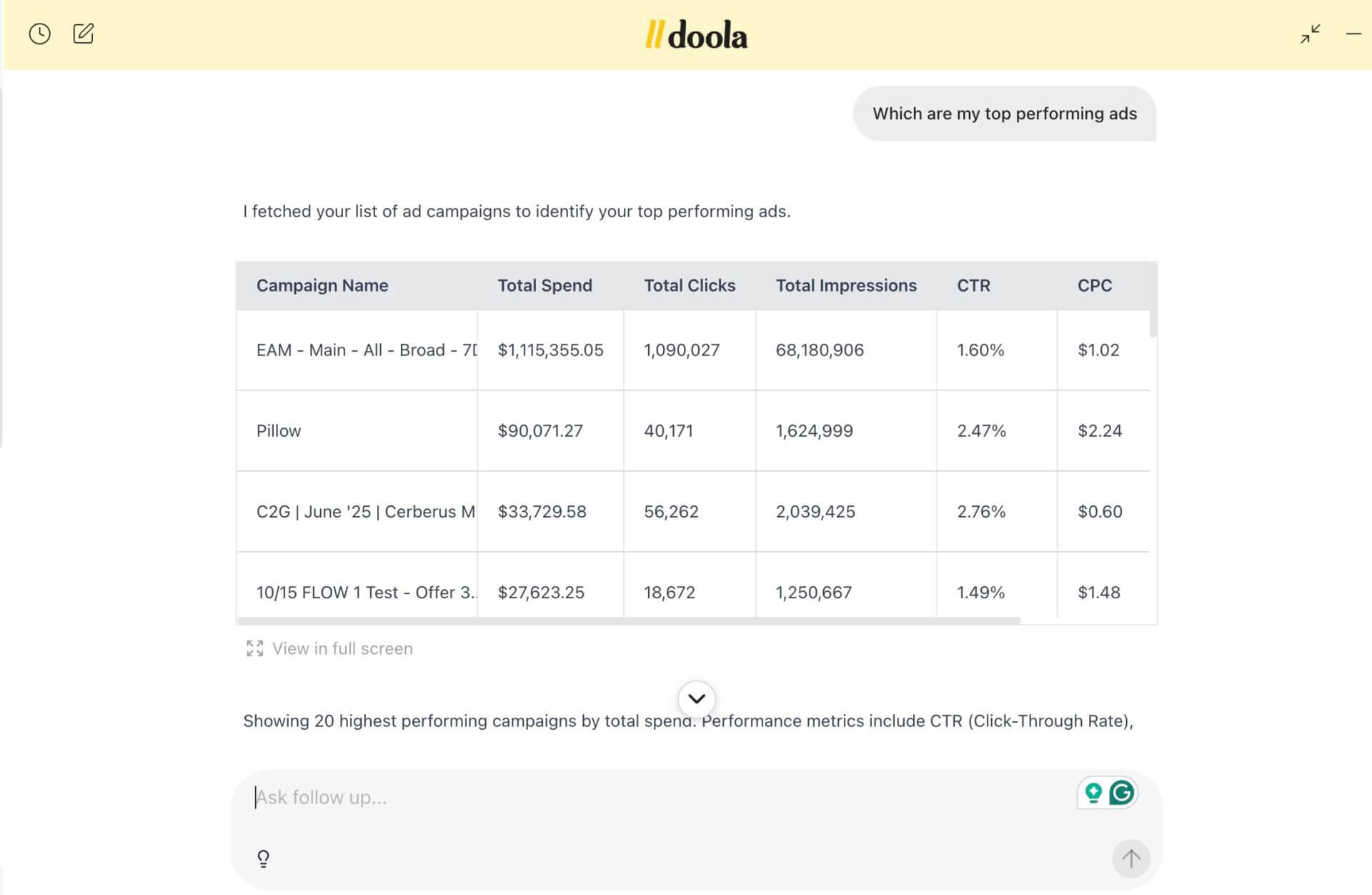Screen dimensions: 1372x895
Task: Click the Campaign Name column header
Action: click(x=322, y=285)
